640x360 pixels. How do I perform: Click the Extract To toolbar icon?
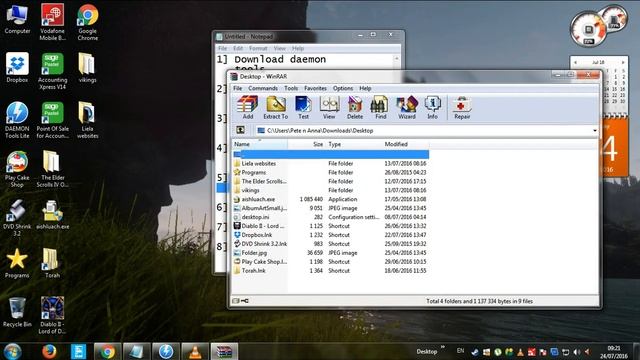tap(276, 108)
